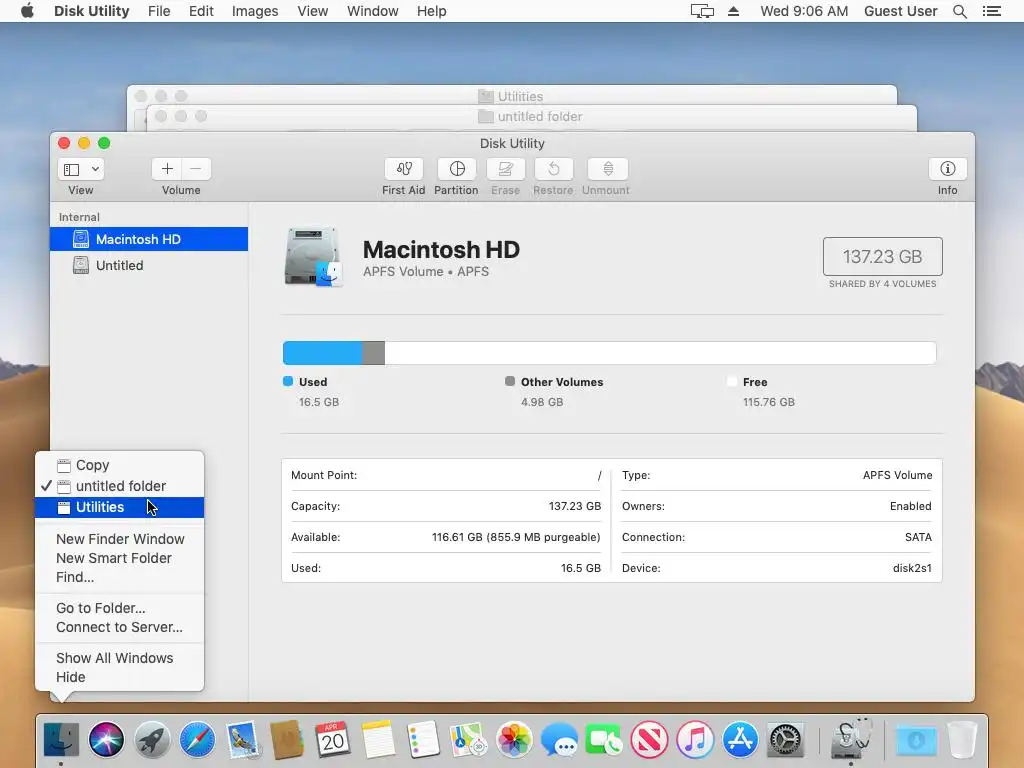Choose Hide in the Dock menu

120,677
